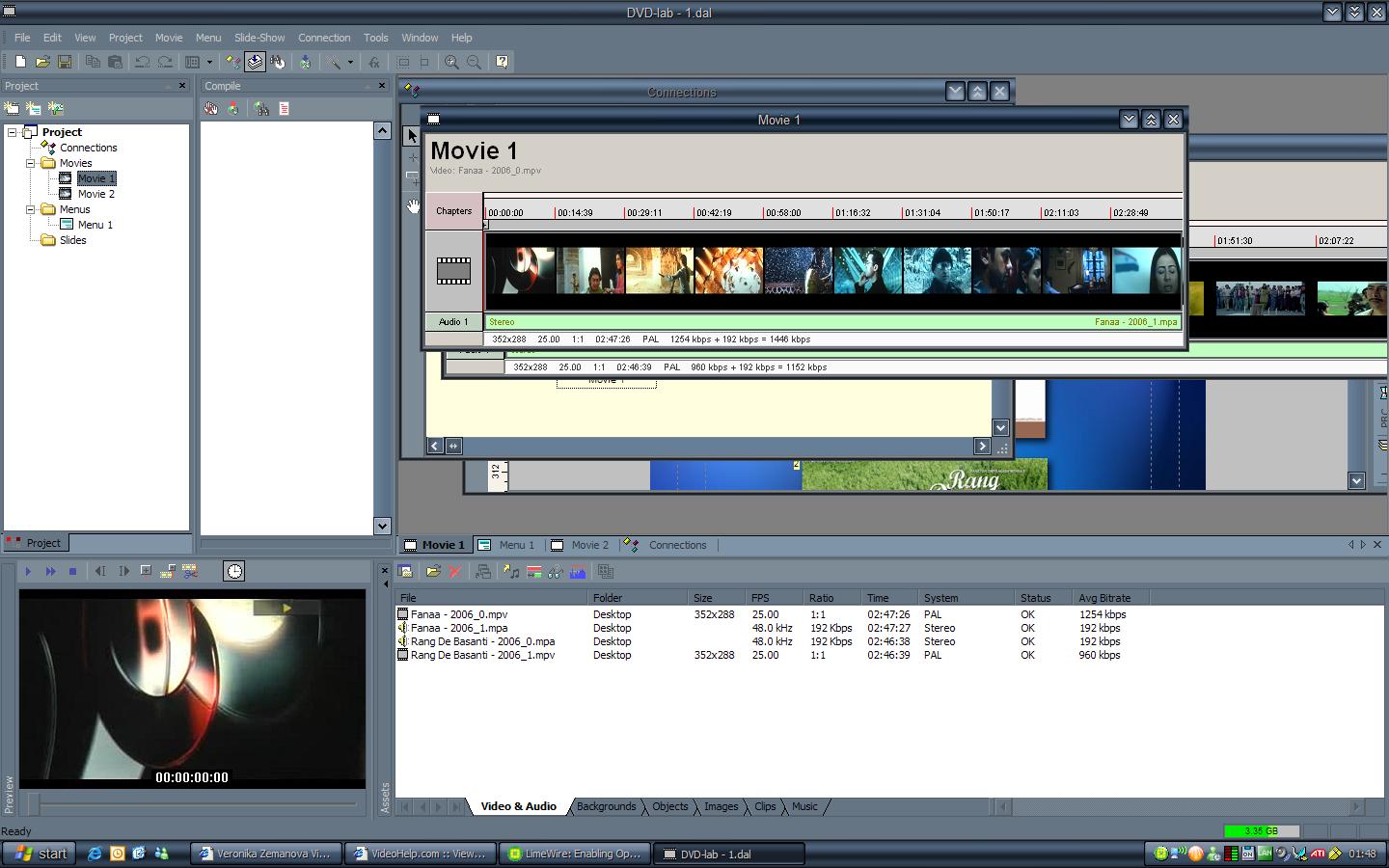Screen dimensions: 1389x868
Task: Open the Connection menu
Action: click(x=324, y=38)
